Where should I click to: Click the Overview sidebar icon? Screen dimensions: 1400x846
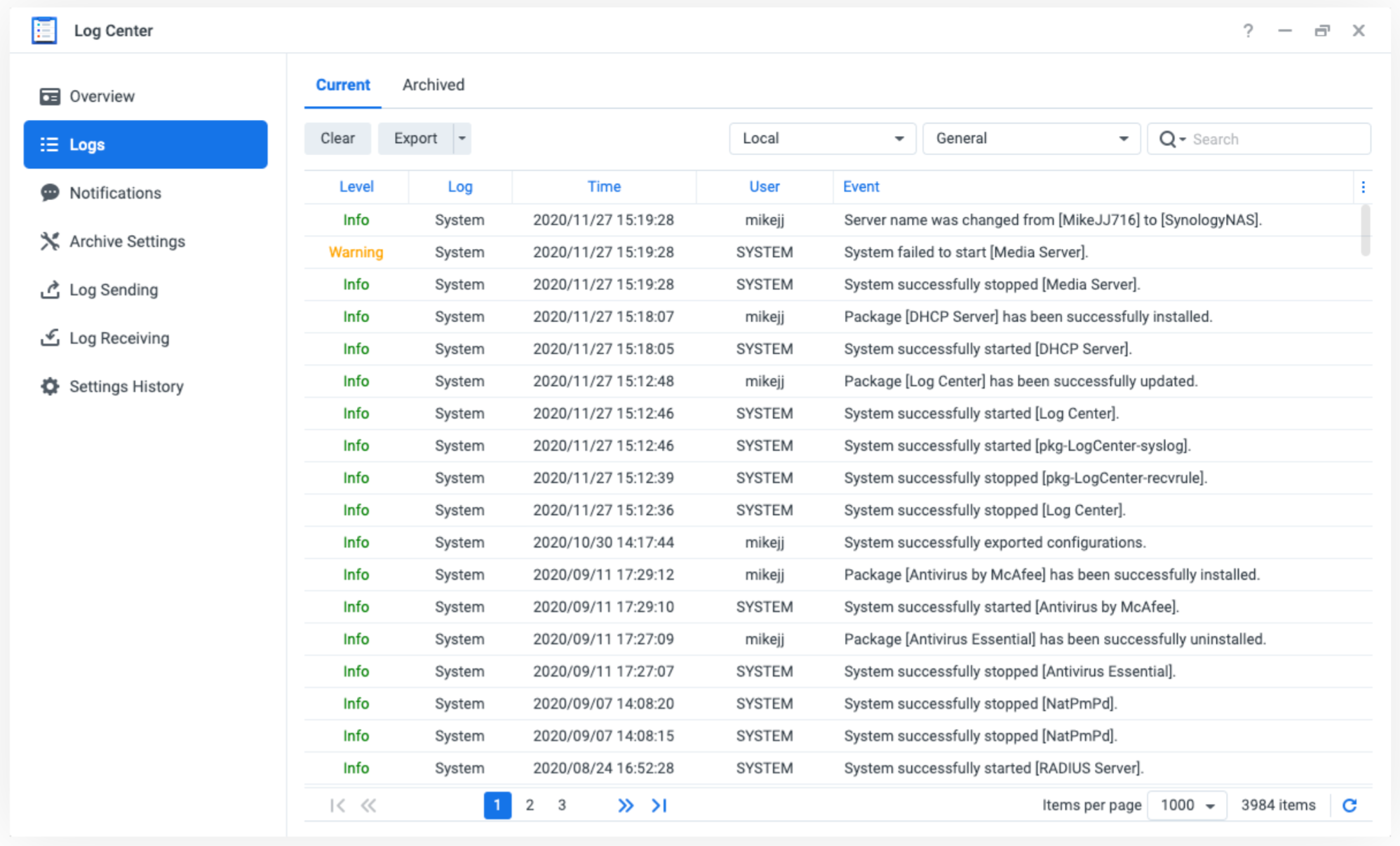tap(50, 96)
